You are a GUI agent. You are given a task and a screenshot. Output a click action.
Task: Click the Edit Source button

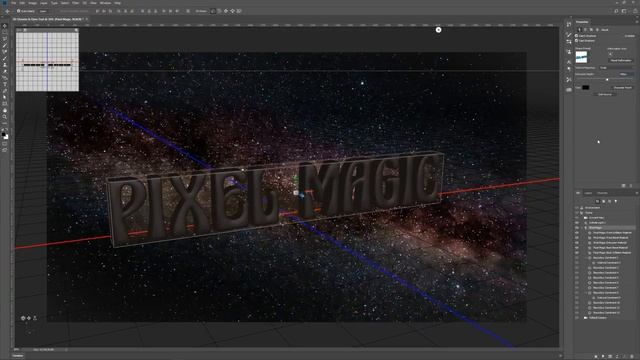click(x=605, y=94)
